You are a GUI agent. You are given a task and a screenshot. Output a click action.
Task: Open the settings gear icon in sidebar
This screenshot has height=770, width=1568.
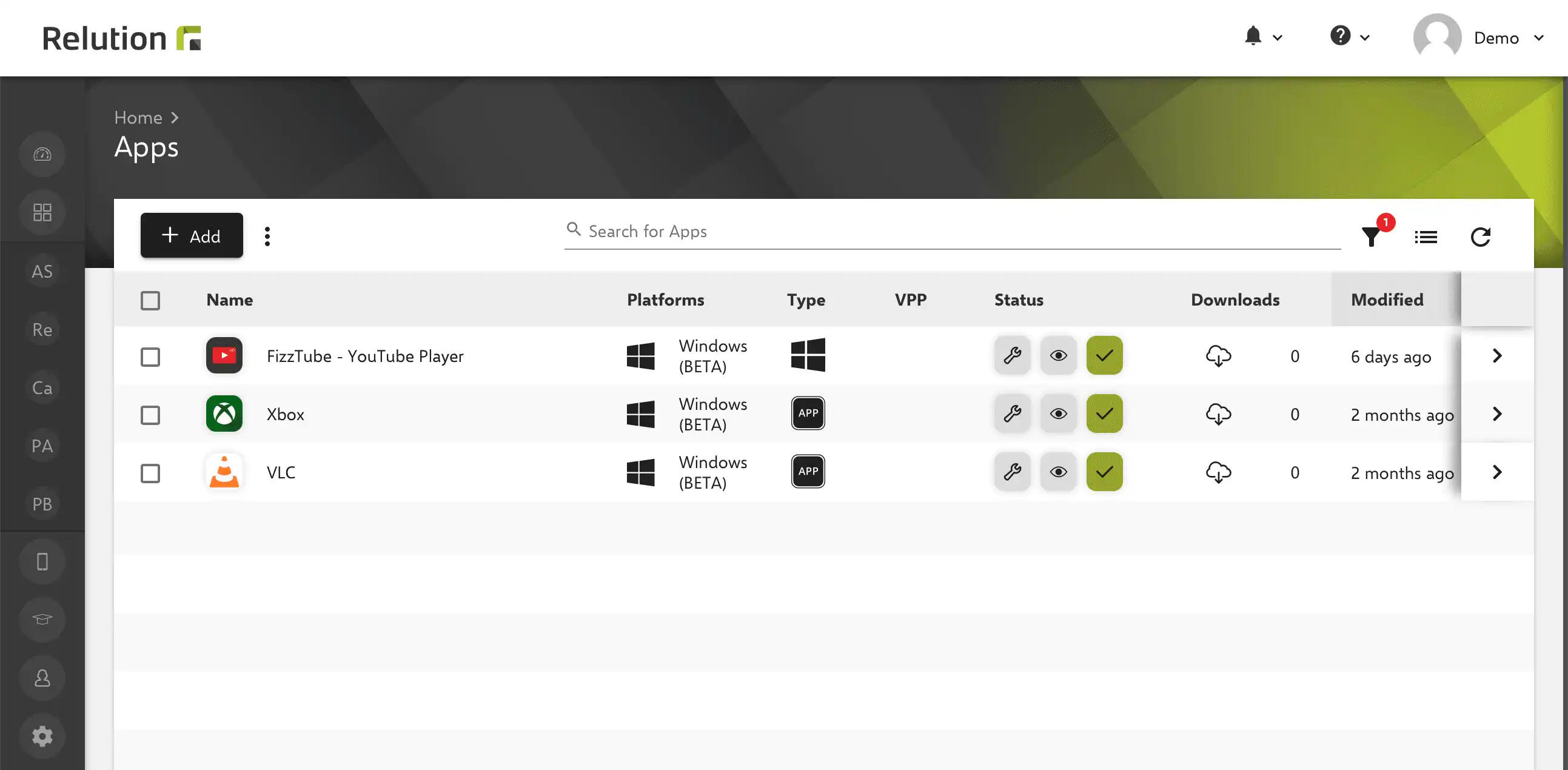tap(42, 737)
